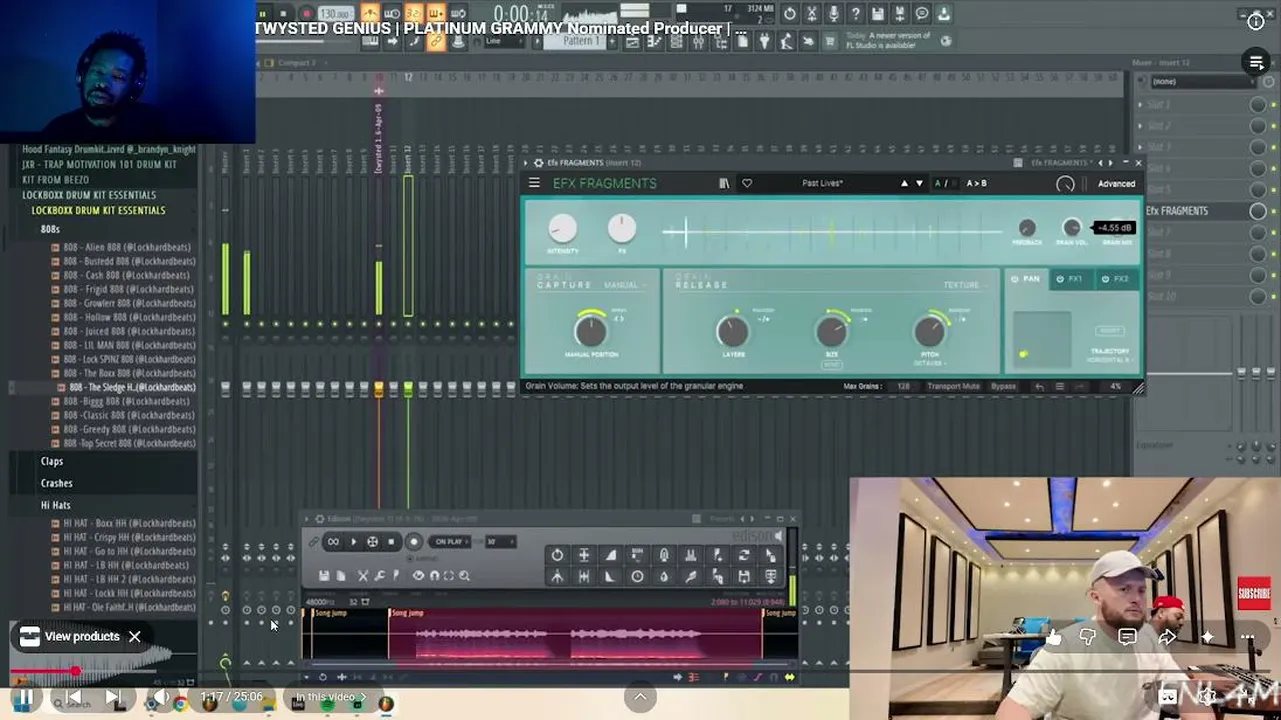
Task: Toggle the FX1 power button
Action: (x=1060, y=279)
